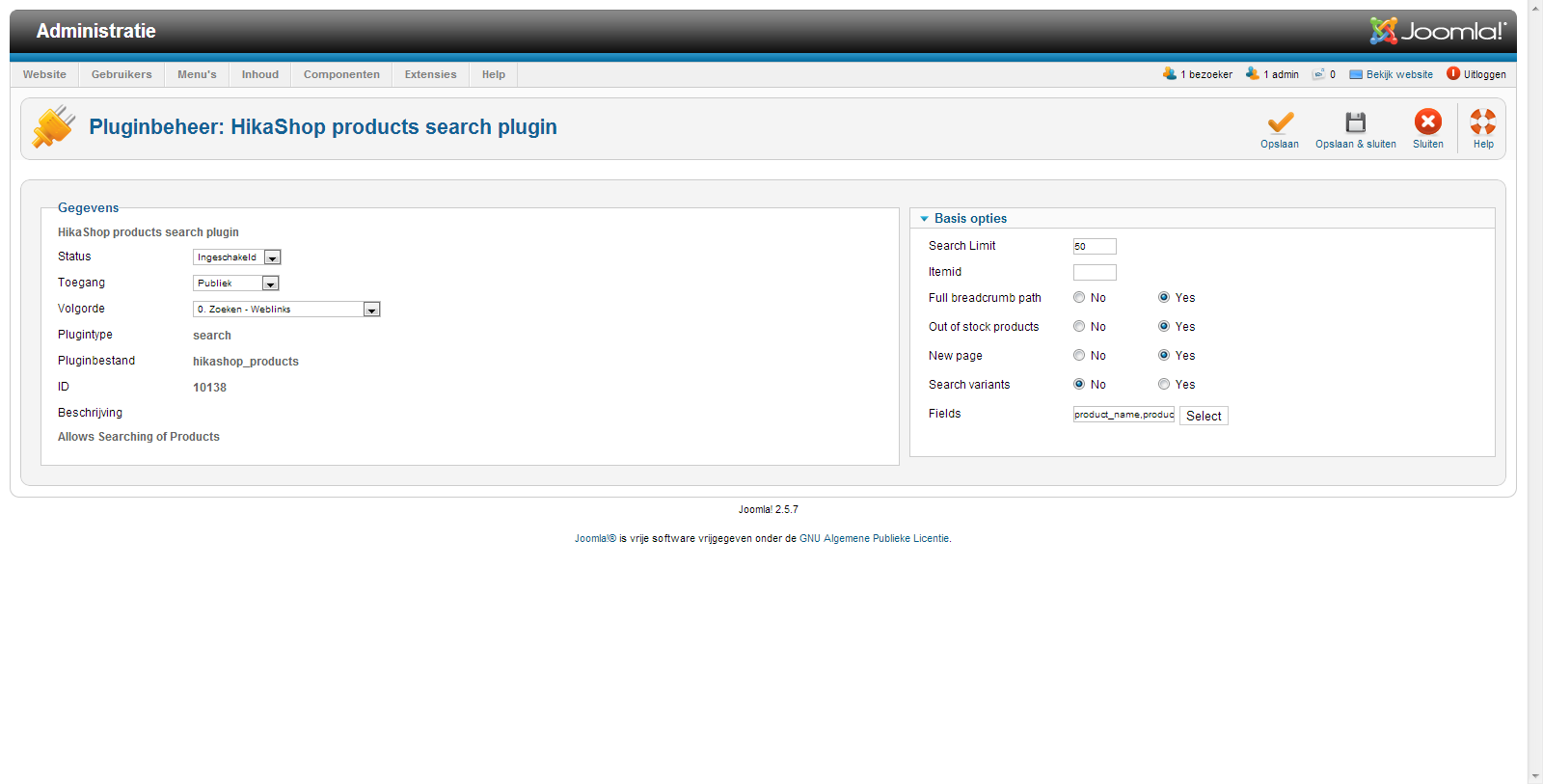This screenshot has width=1543, height=784.
Task: Open the GNU Algemene Publieke Licentie link
Action: [x=875, y=539]
